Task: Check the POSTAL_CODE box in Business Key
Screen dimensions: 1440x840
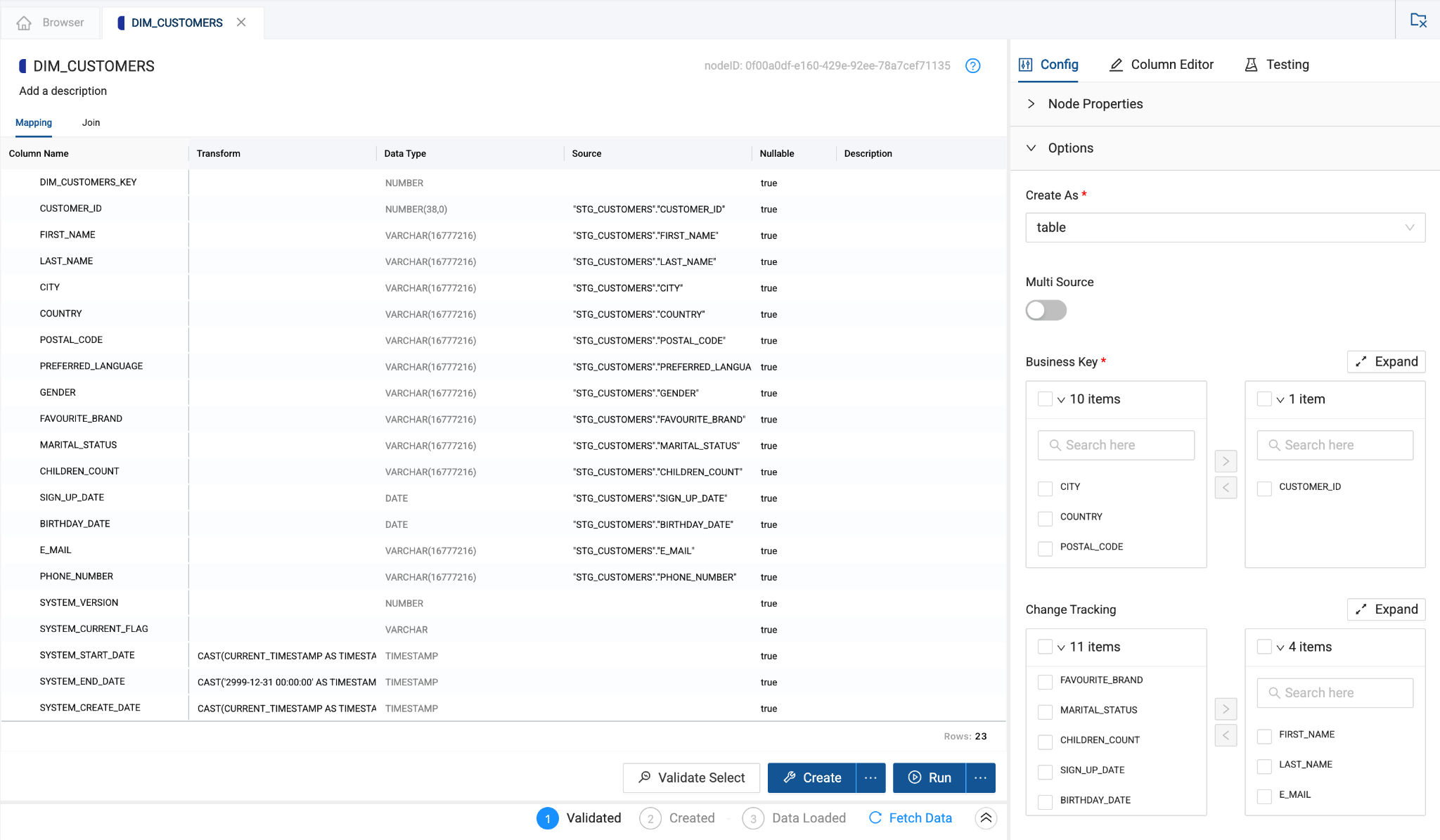Action: [1045, 548]
